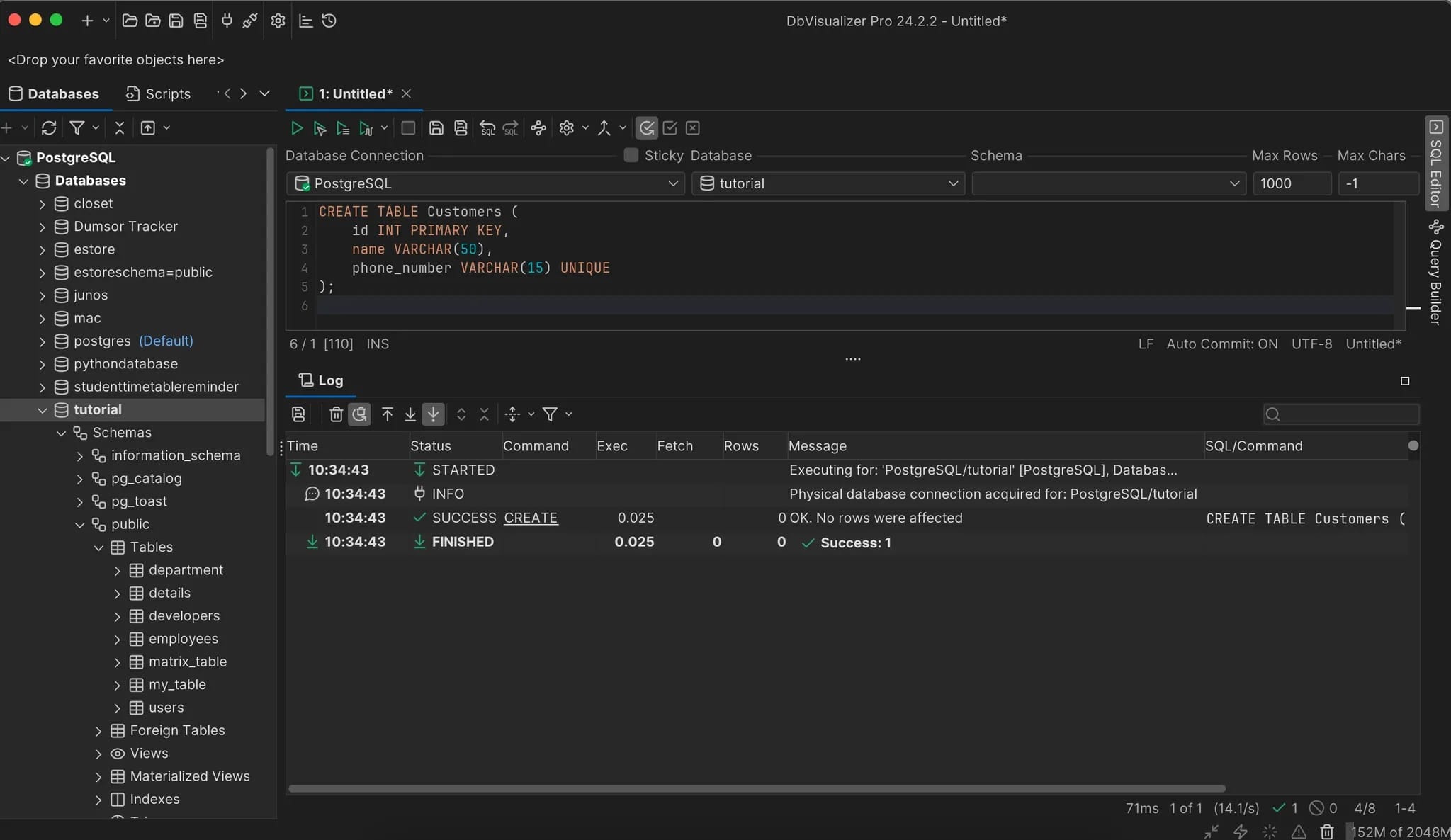Click the log filter funnel icon
The image size is (1451, 840).
tap(550, 414)
